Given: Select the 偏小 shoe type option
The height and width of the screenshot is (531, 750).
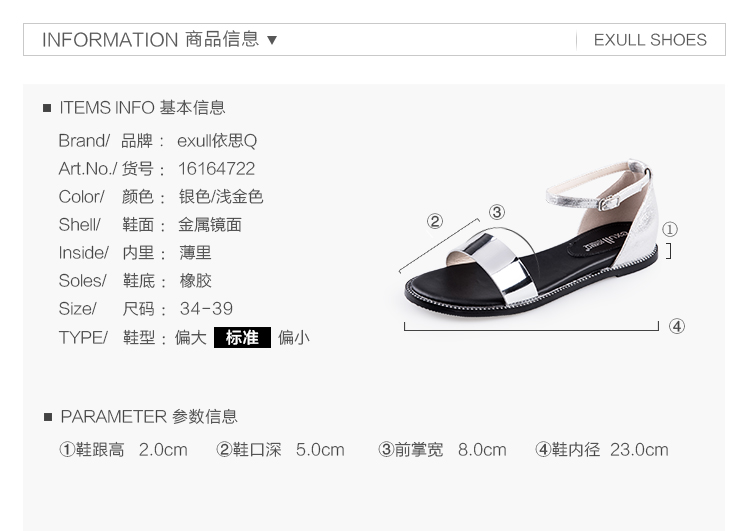Looking at the screenshot, I should 294,338.
